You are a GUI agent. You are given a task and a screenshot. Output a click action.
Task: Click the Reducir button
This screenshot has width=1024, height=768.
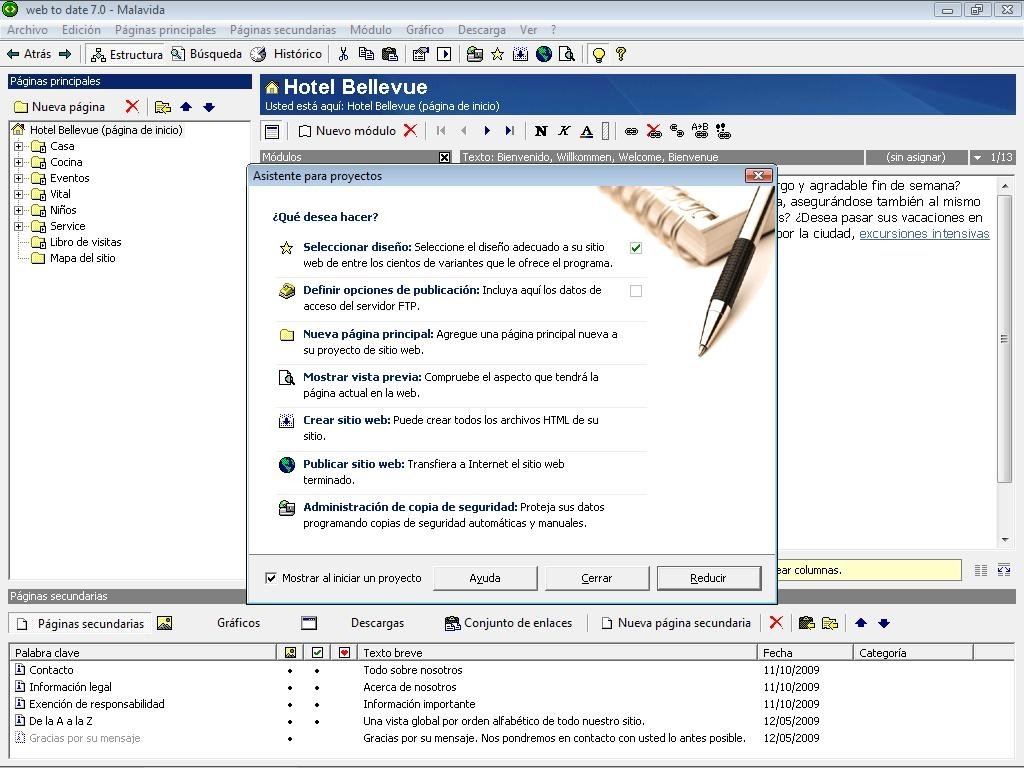pos(709,578)
